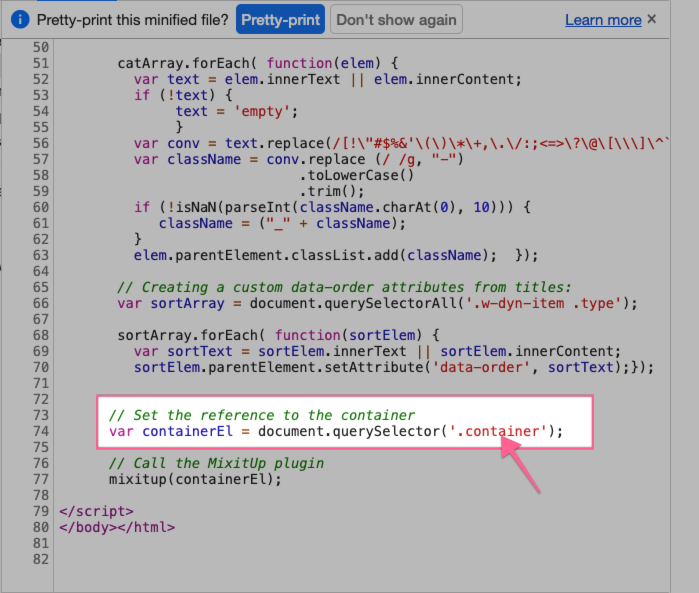
Task: Click 'containerEl' variable on line 74
Action: [x=187, y=432]
